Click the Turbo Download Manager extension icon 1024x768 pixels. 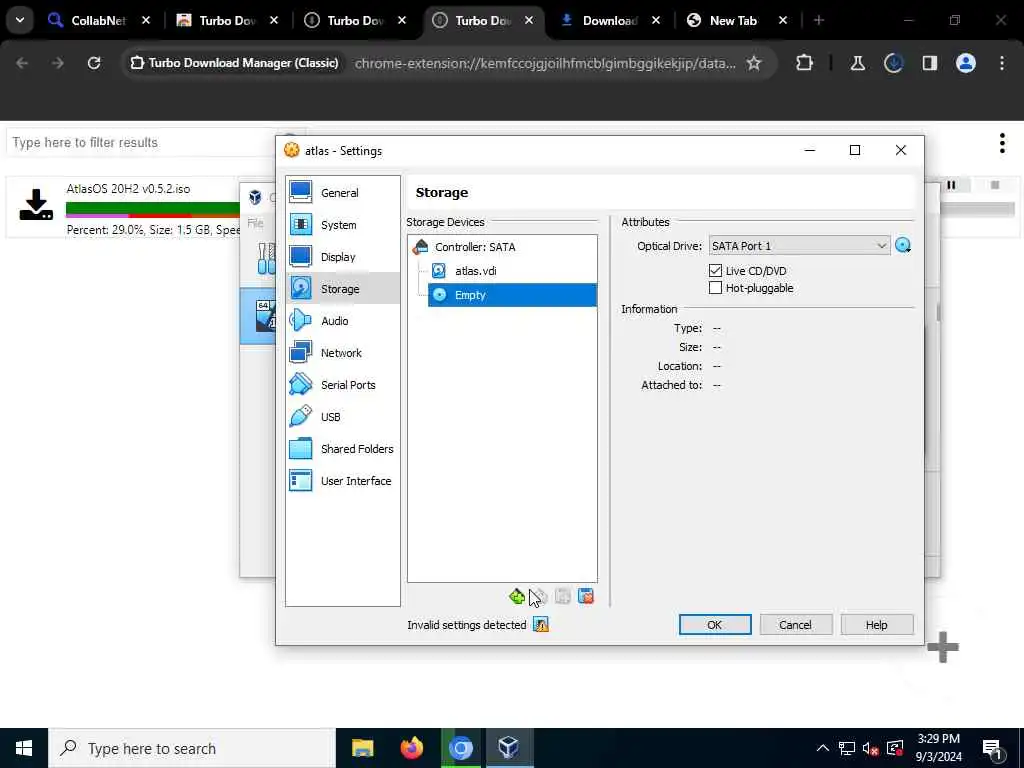click(893, 63)
